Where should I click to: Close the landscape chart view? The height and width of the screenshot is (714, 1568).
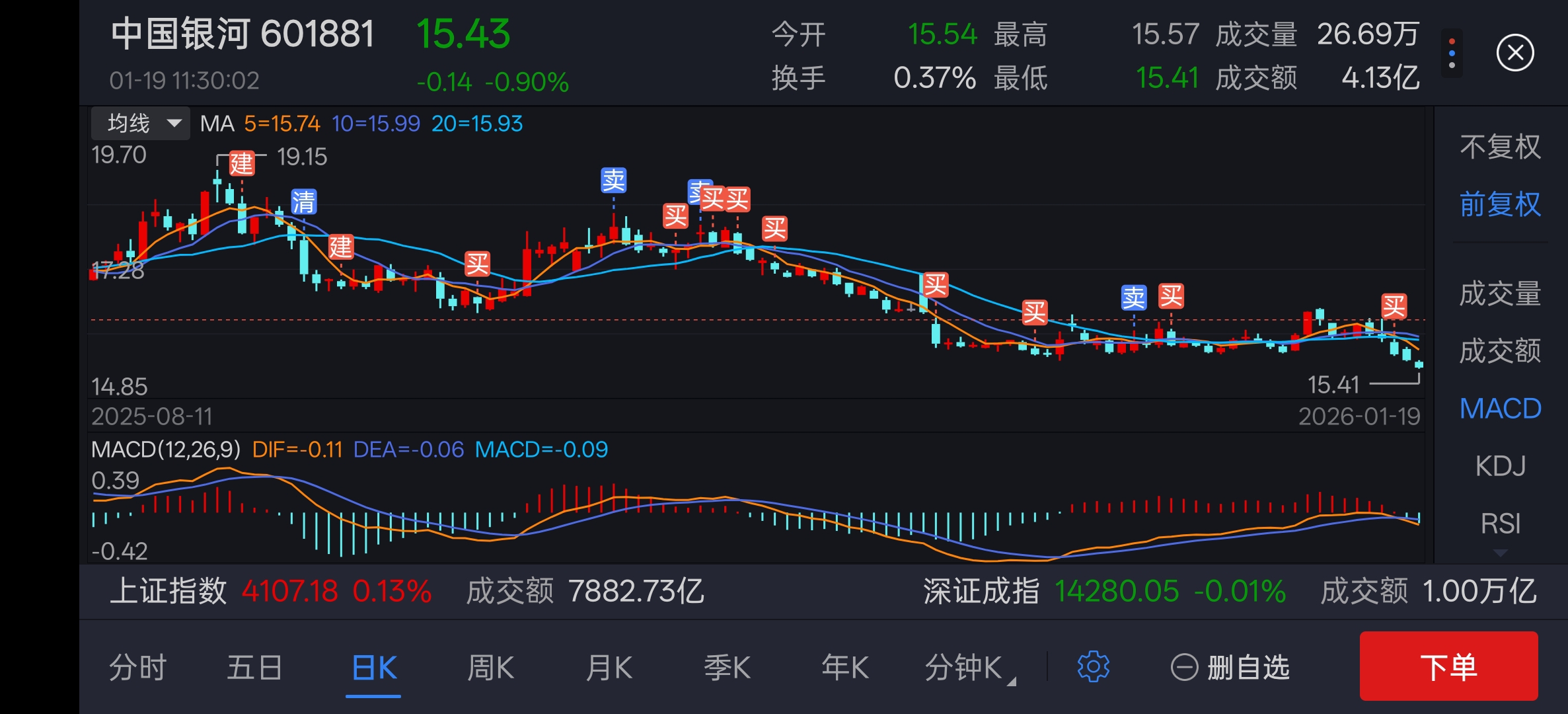(1514, 53)
